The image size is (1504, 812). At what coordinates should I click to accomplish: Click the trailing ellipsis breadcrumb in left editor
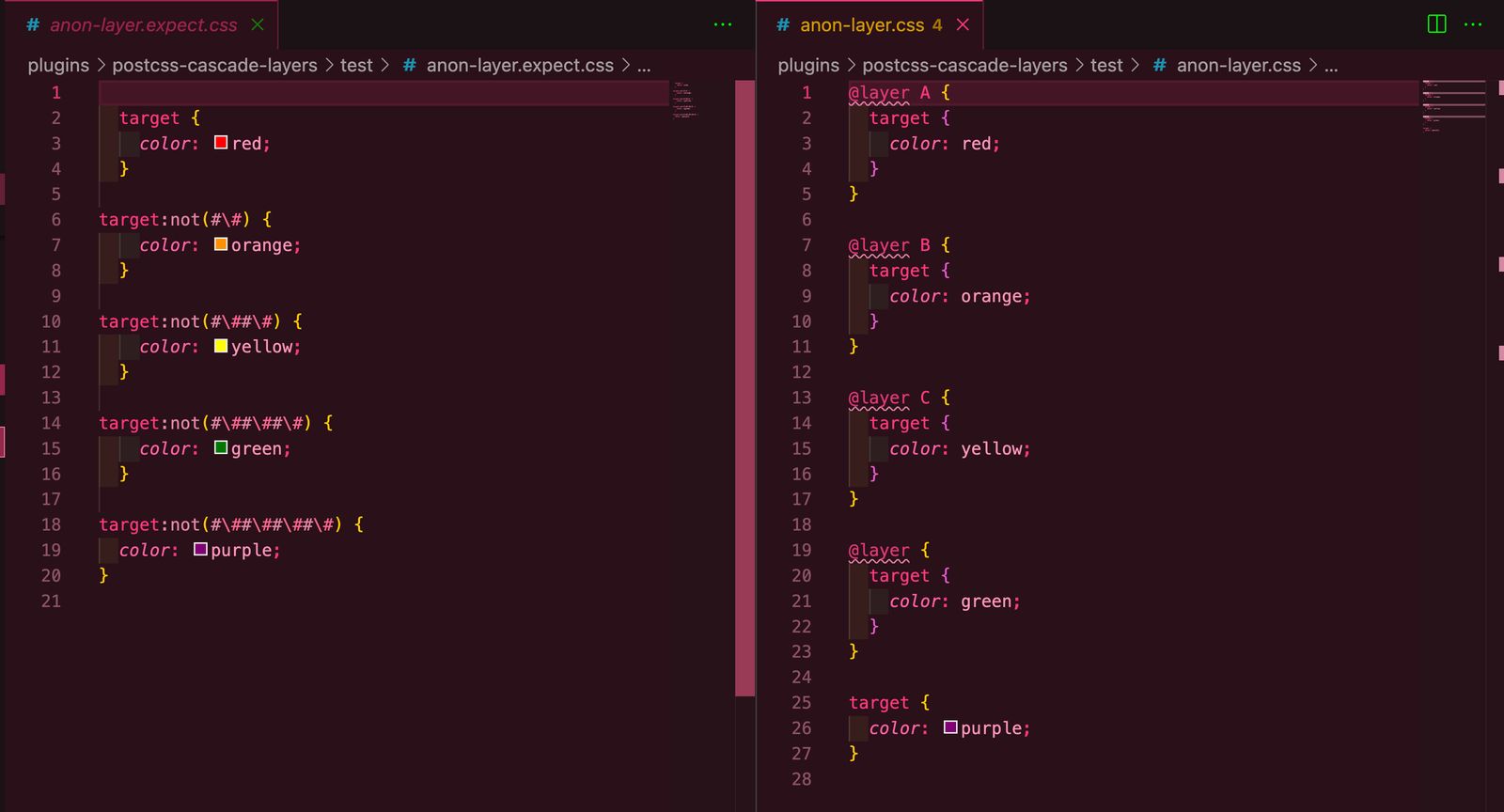pos(644,65)
